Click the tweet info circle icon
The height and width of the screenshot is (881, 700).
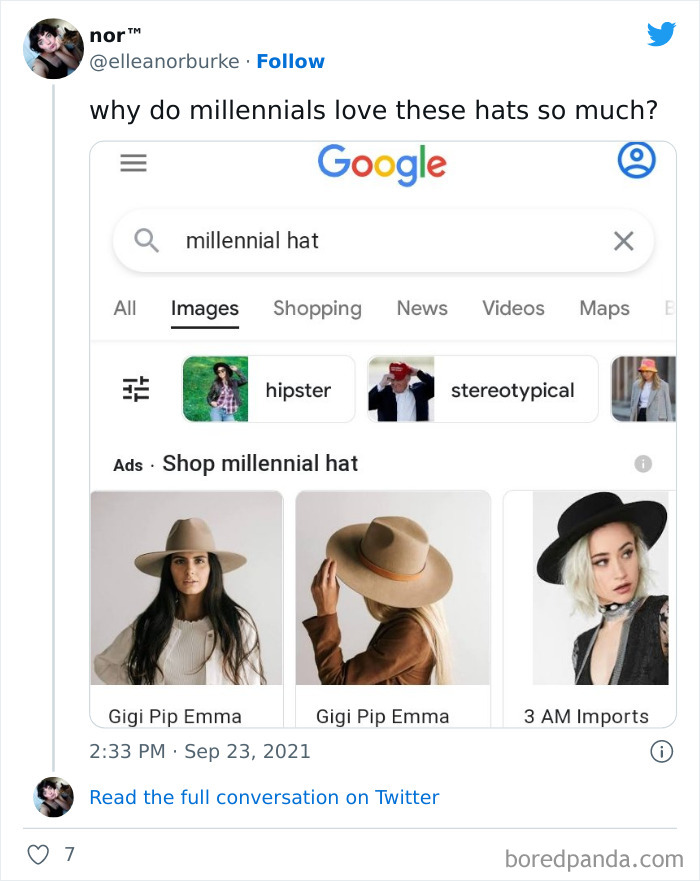(661, 751)
